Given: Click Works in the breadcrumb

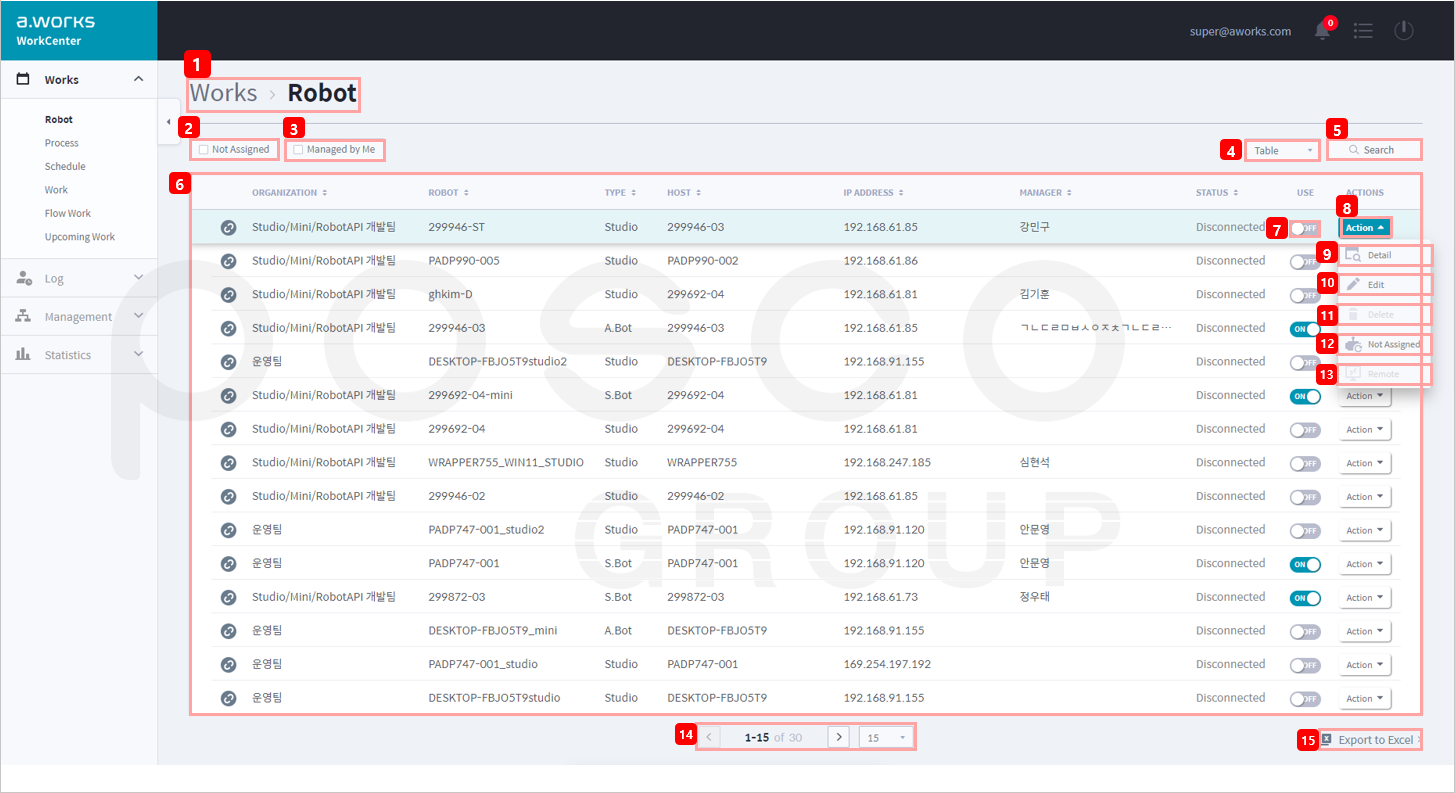Looking at the screenshot, I should point(223,93).
